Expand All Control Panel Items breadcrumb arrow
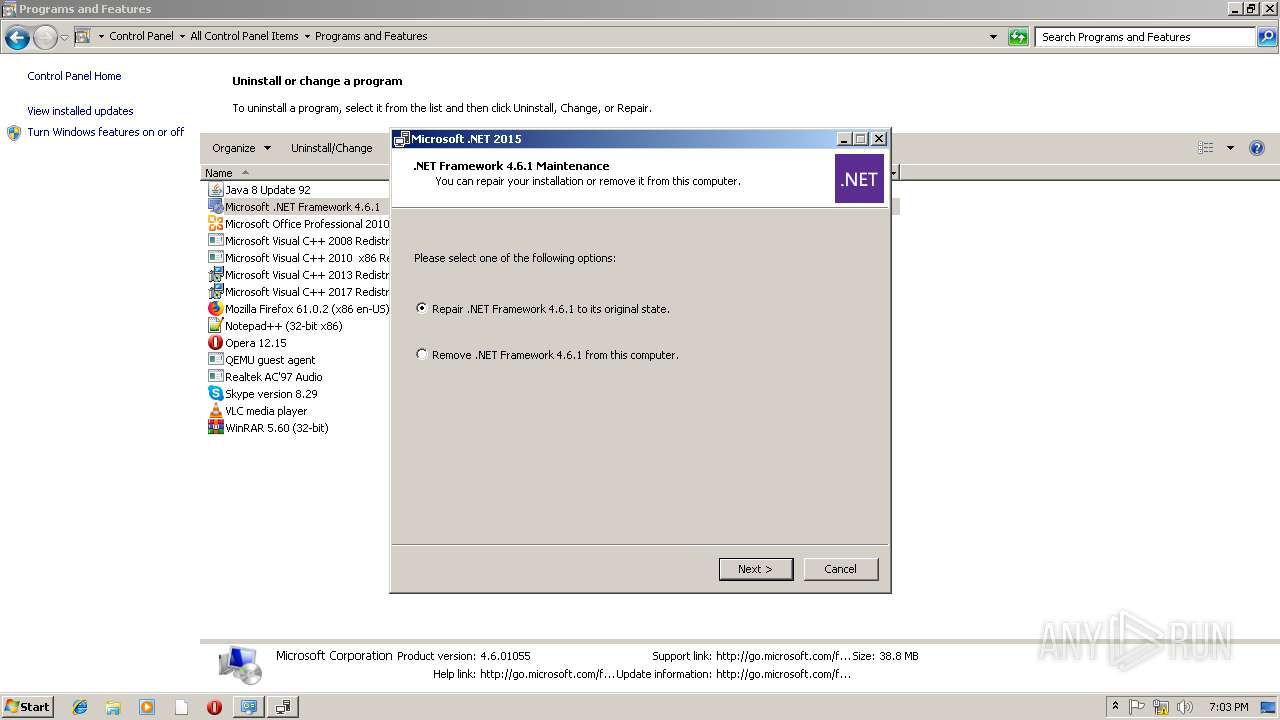1280x720 pixels. pyautogui.click(x=307, y=36)
